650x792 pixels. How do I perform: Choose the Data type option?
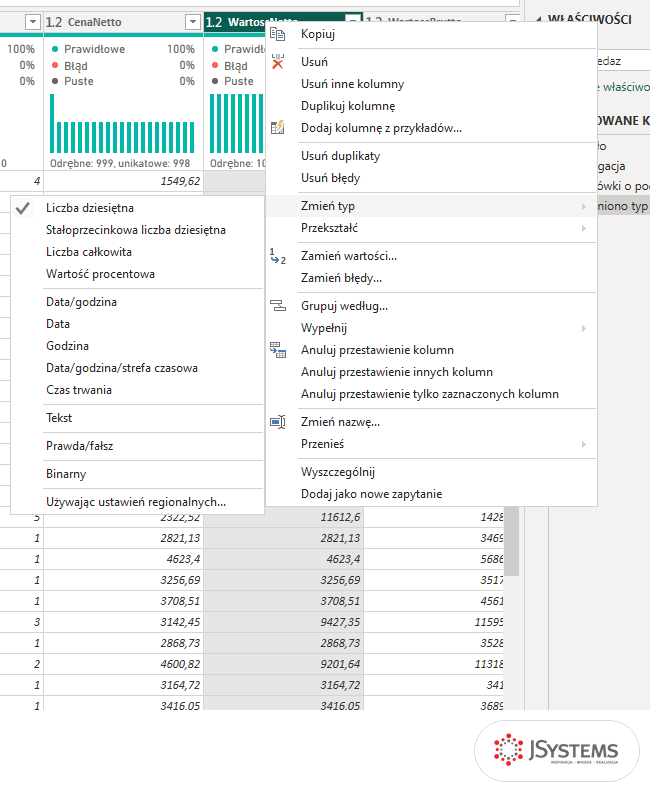(137, 324)
